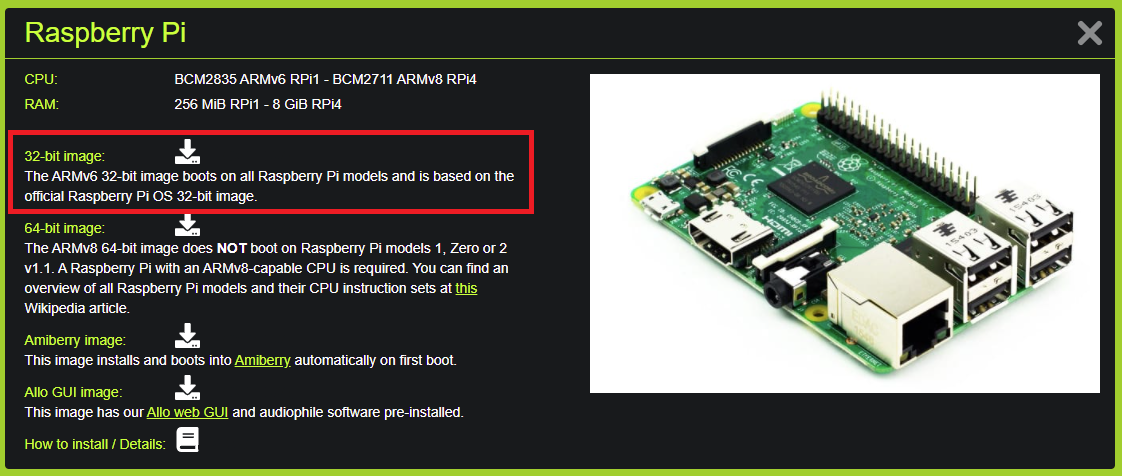Click the Amiberry image download icon
Screen dimensions: 1122x476
click(187, 336)
